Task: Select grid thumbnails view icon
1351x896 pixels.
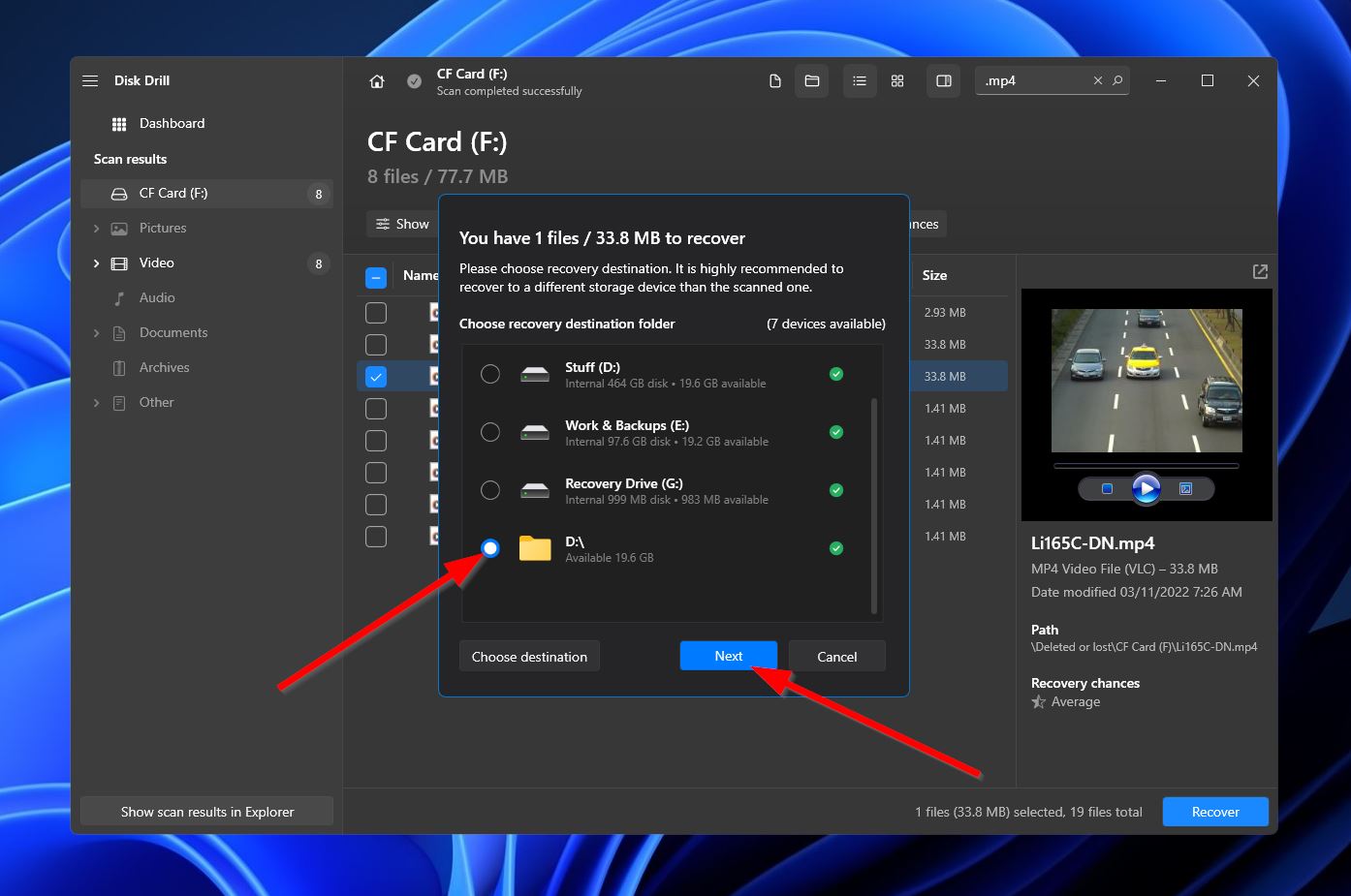Action: click(897, 81)
